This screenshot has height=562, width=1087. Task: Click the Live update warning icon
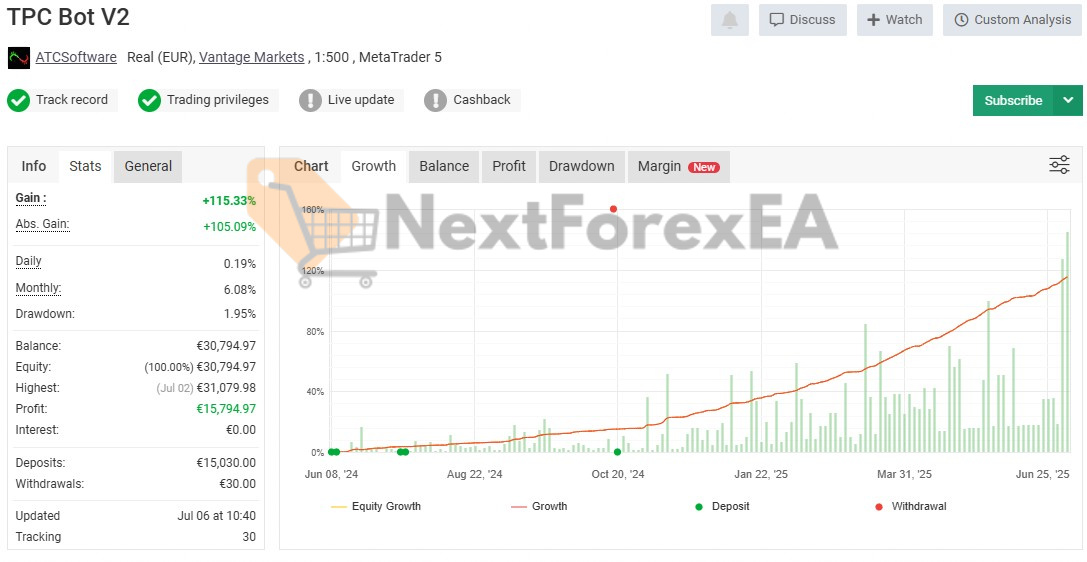coord(310,100)
